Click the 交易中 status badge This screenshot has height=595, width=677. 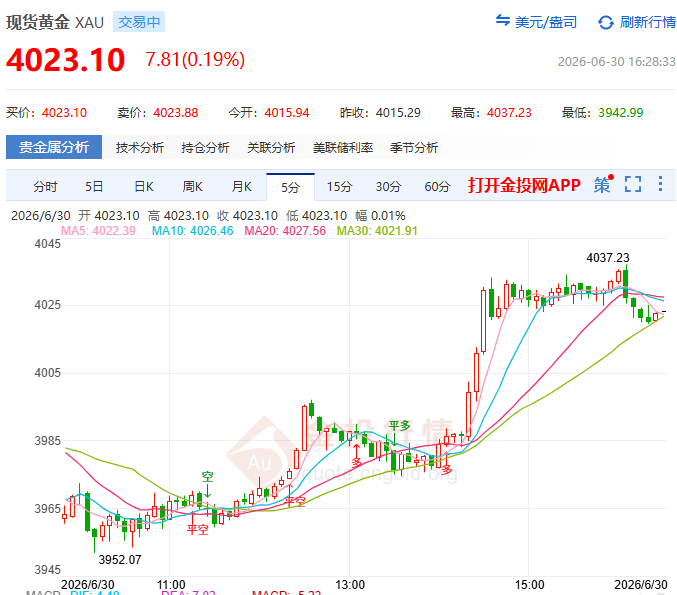tap(139, 22)
